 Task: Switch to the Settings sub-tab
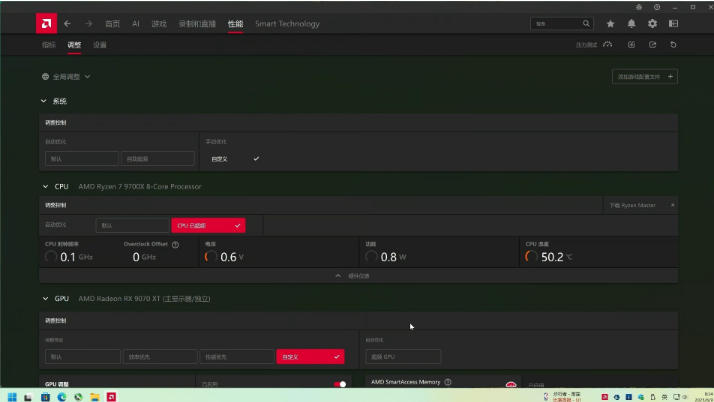(100, 45)
